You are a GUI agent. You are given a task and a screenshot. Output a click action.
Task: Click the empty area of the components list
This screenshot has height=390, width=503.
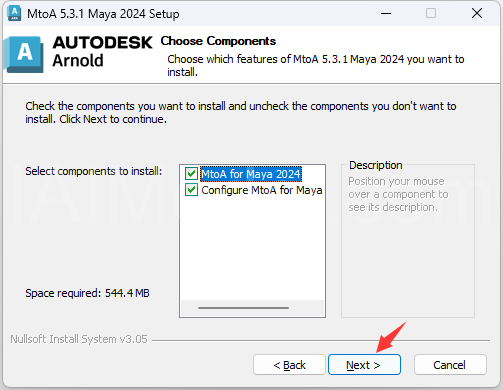(x=252, y=248)
